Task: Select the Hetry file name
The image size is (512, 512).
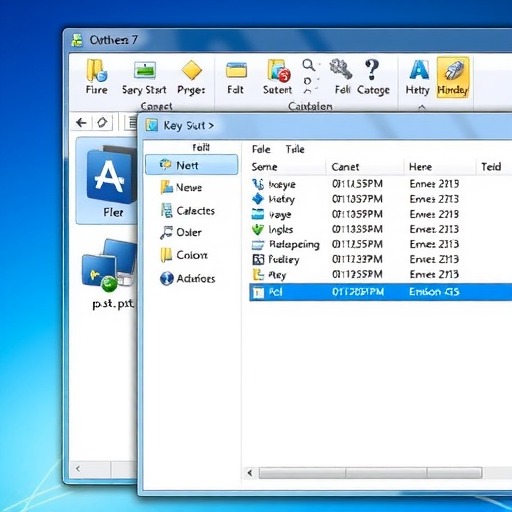Action: 282,199
